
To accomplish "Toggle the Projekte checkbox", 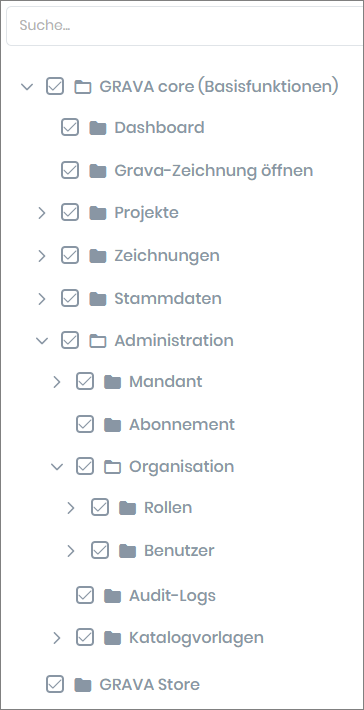I will point(70,212).
